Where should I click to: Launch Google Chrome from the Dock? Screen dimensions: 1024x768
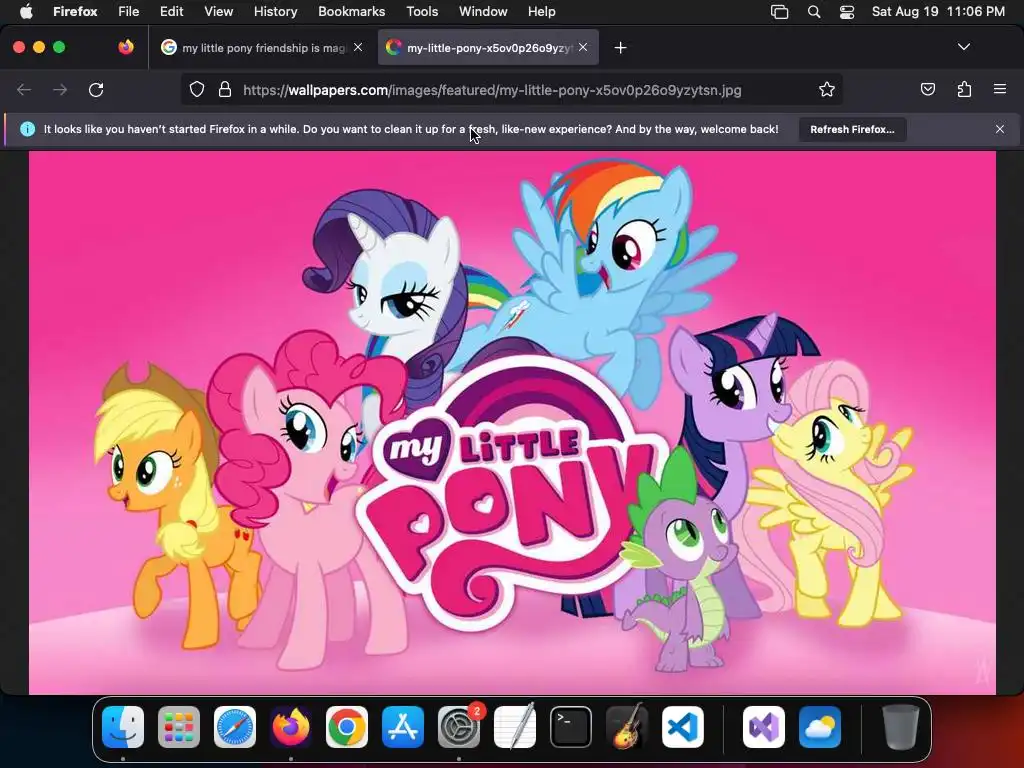click(347, 727)
